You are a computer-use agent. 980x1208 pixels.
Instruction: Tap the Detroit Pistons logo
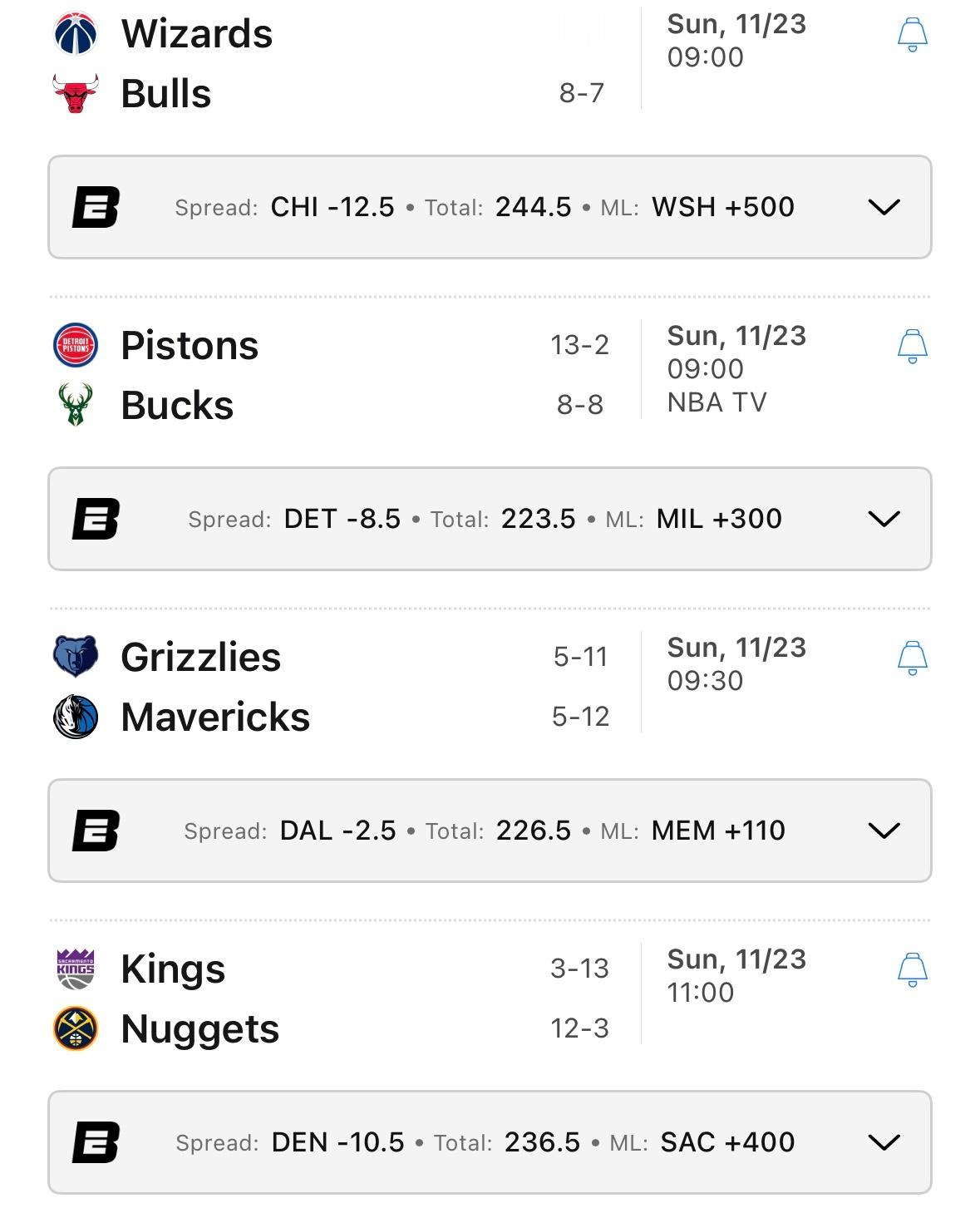point(76,346)
